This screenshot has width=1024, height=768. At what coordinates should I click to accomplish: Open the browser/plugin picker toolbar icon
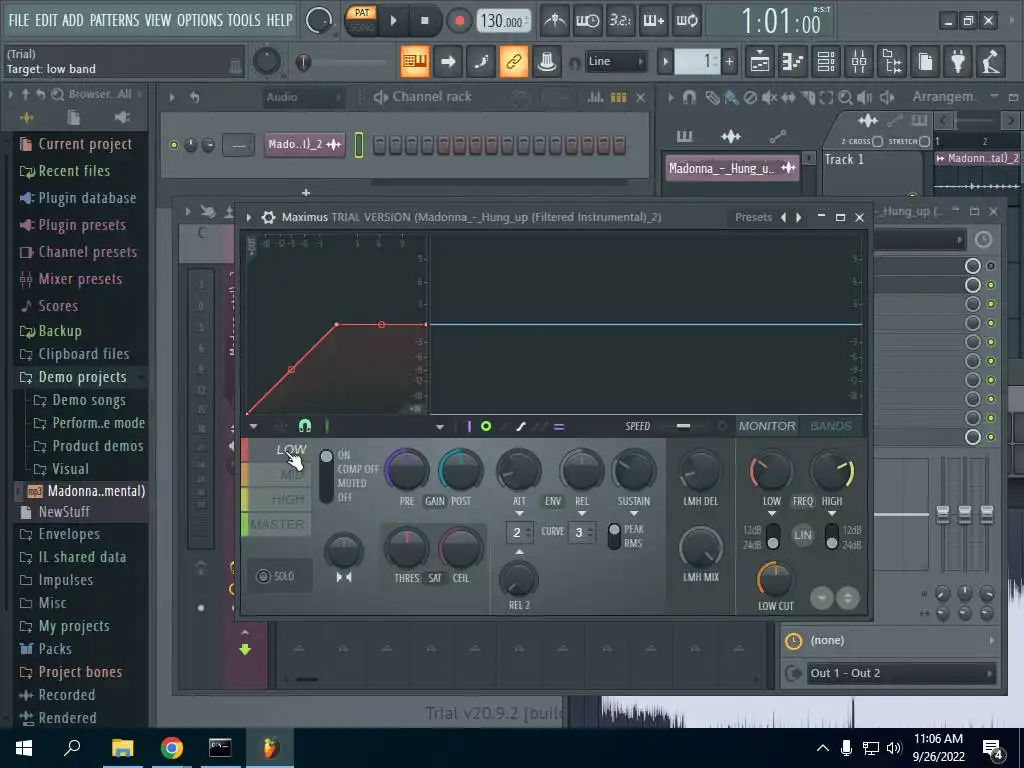(x=892, y=62)
